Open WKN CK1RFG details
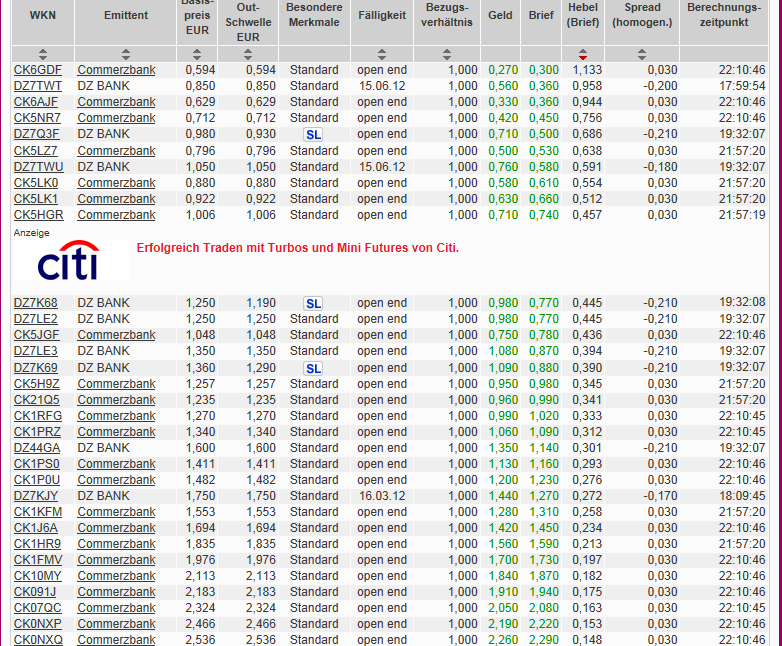 point(38,416)
